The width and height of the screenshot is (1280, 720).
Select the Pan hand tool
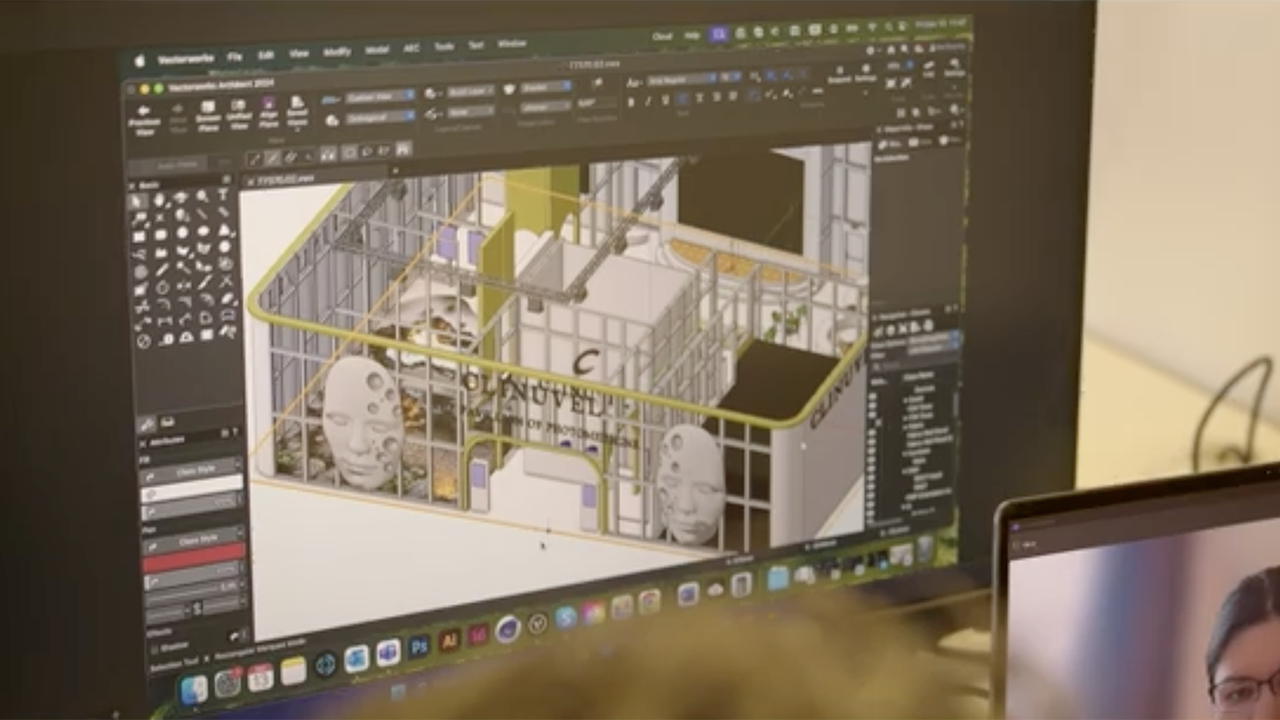(x=160, y=199)
